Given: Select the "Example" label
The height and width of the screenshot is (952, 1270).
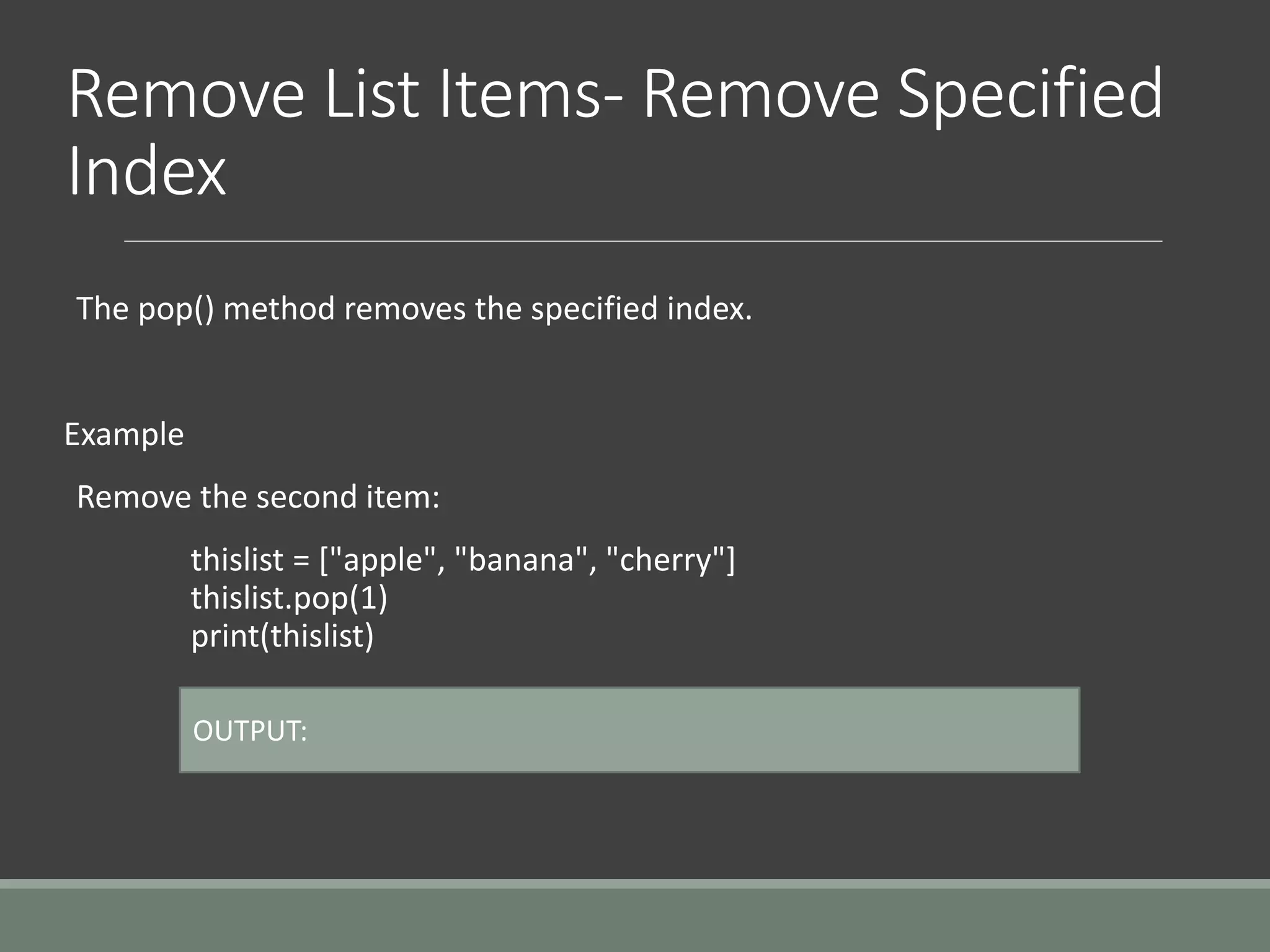Looking at the screenshot, I should [x=124, y=434].
